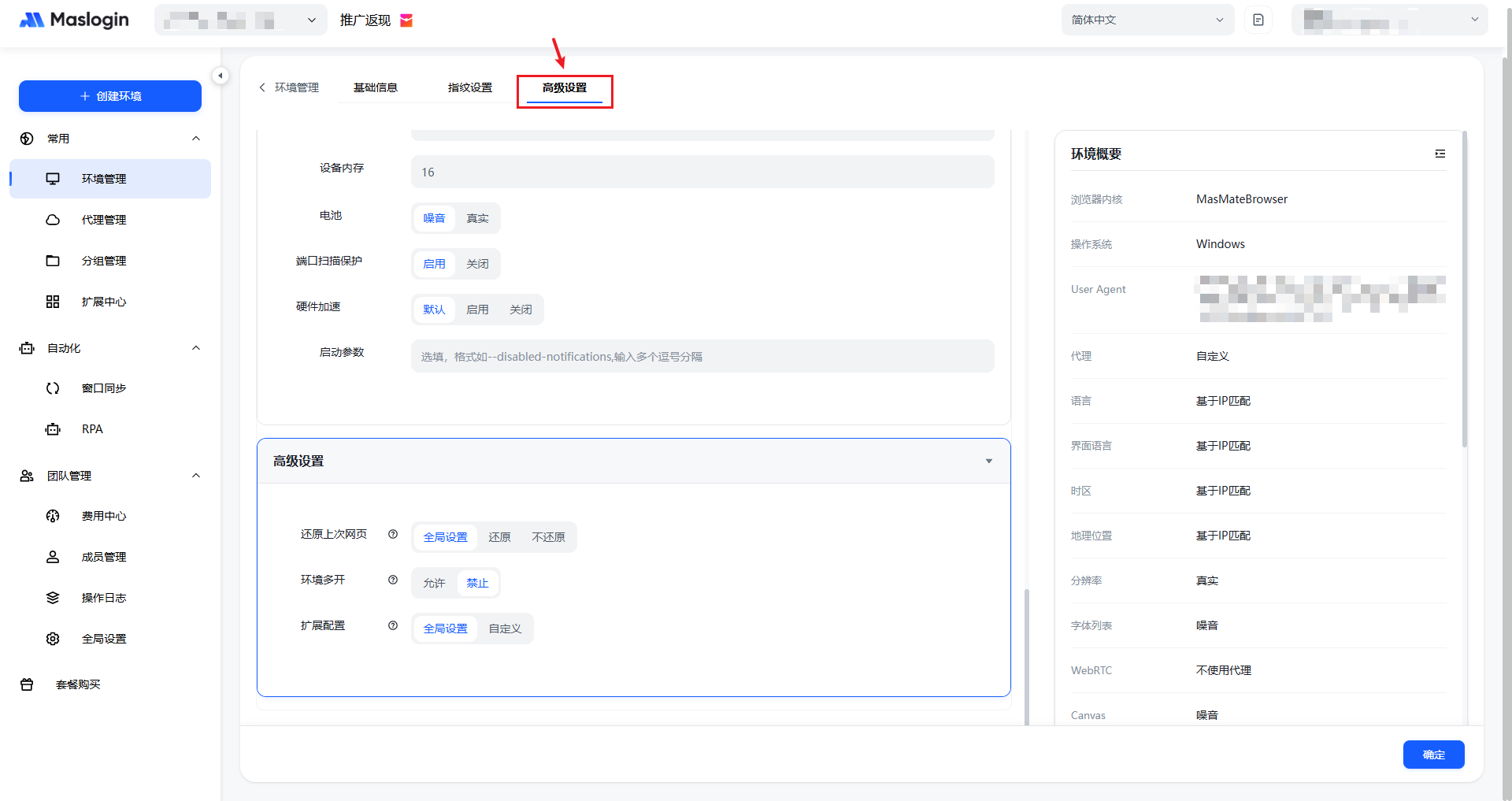Click the sidebar collapse arrow icon

[220, 76]
